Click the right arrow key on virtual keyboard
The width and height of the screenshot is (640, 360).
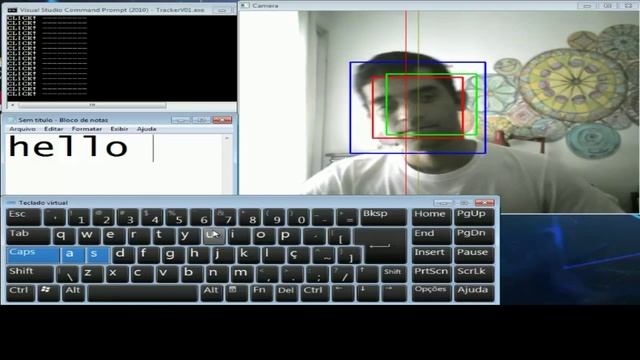(x=393, y=293)
